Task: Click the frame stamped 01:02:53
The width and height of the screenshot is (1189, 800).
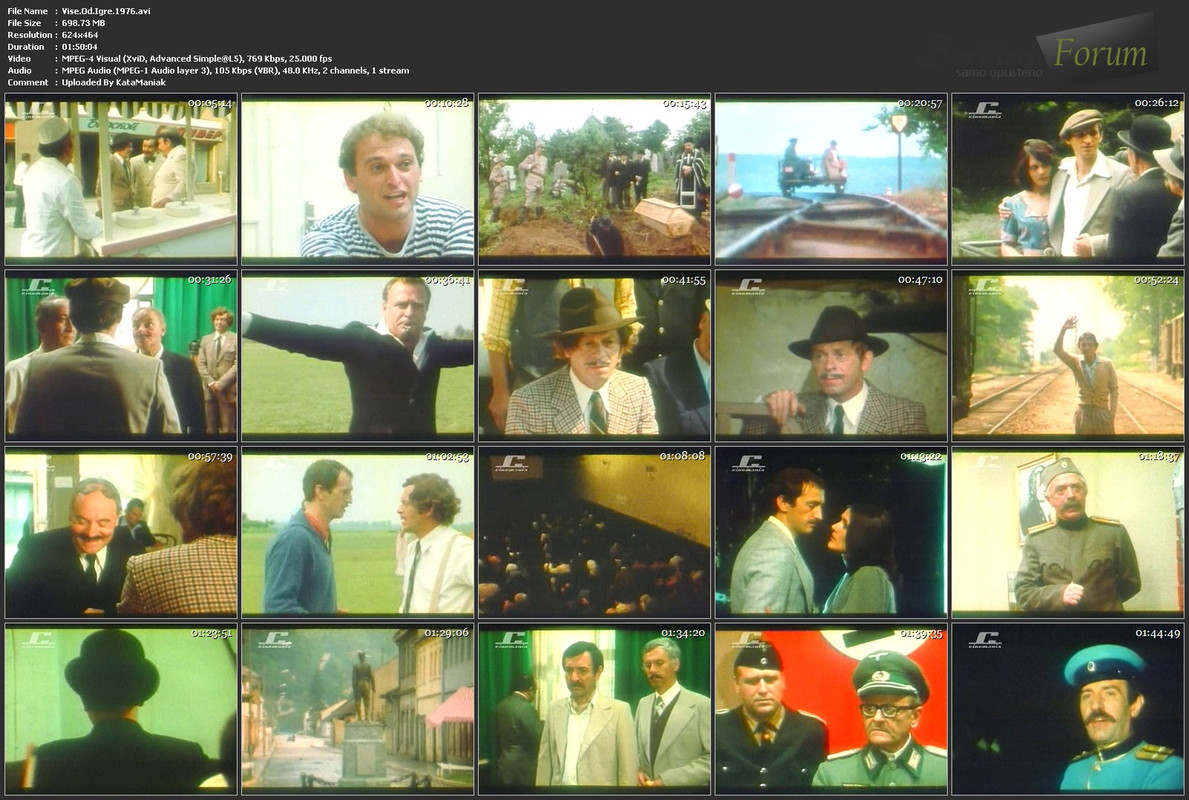Action: pyautogui.click(x=358, y=532)
